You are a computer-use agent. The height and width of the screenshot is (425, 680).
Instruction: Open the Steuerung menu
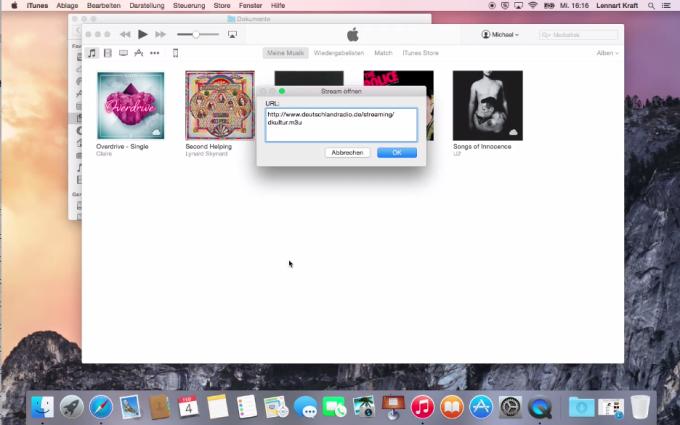point(189,6)
